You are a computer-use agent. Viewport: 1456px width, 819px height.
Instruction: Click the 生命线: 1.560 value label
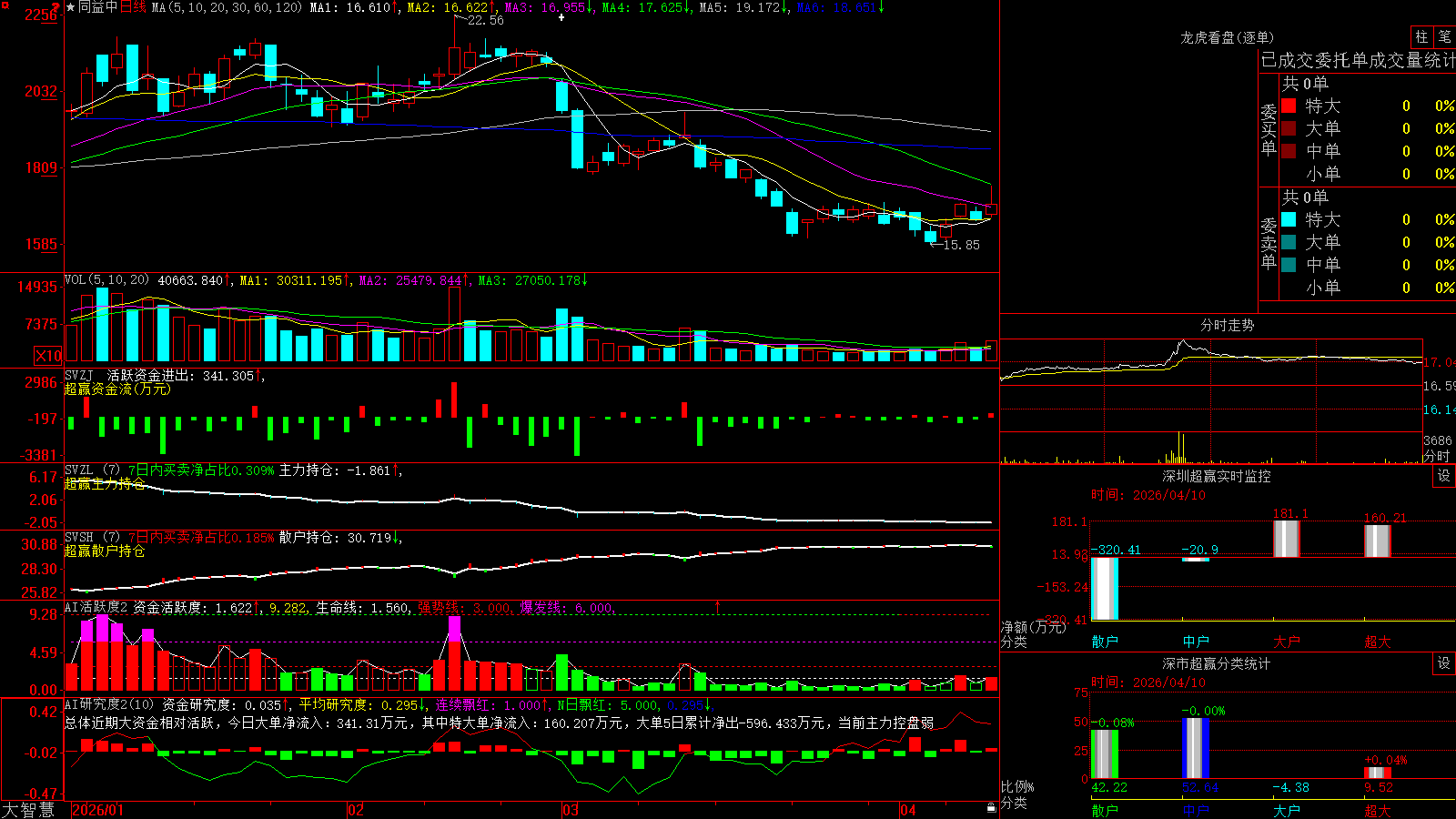point(362,607)
